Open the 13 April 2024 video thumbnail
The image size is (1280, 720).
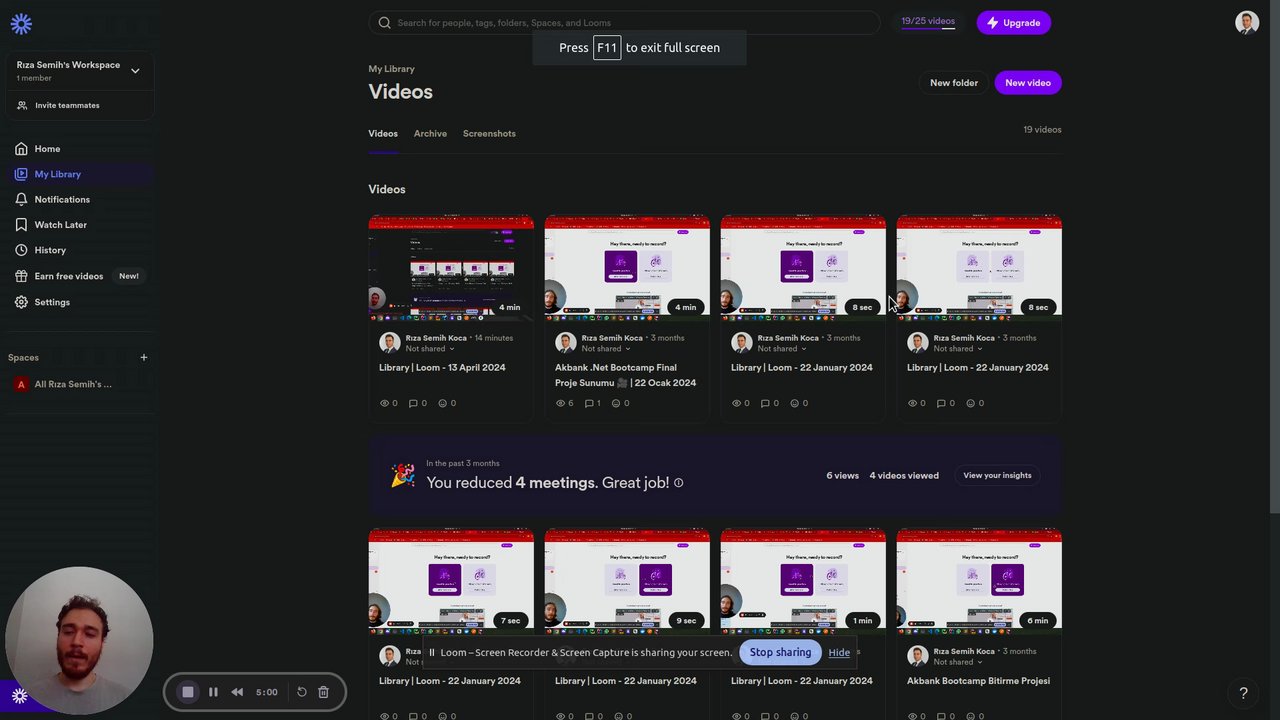451,267
